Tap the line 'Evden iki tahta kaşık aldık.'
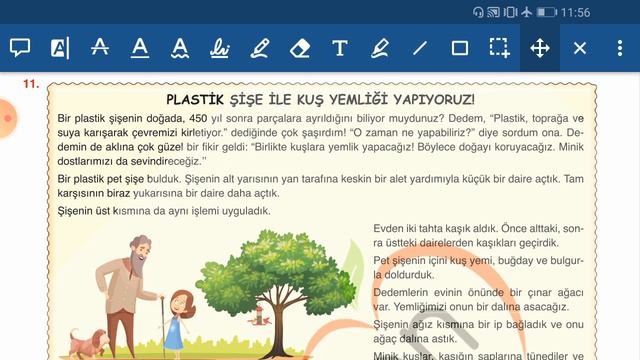The image size is (640, 360). 436,228
